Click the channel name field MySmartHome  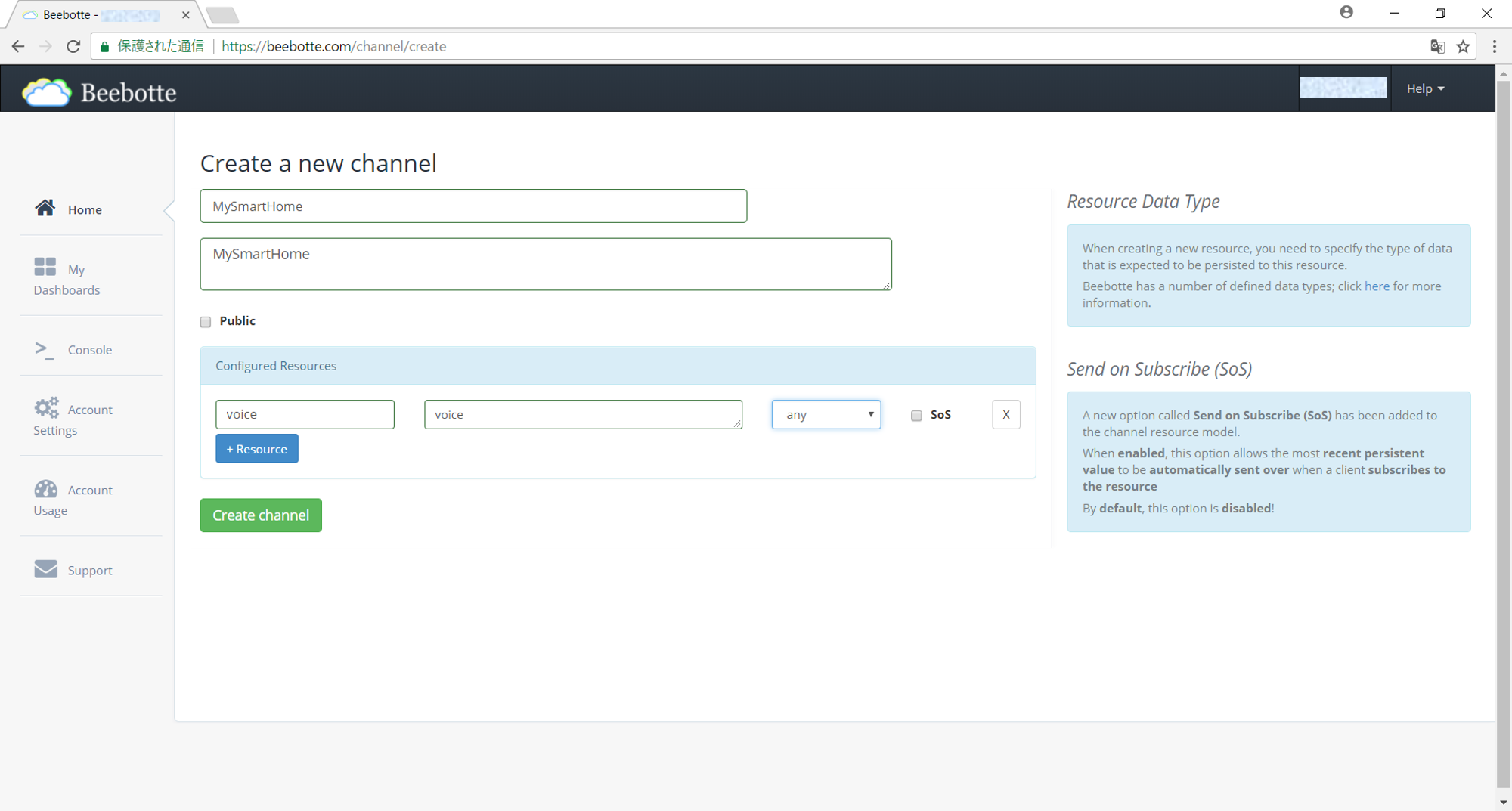point(473,206)
